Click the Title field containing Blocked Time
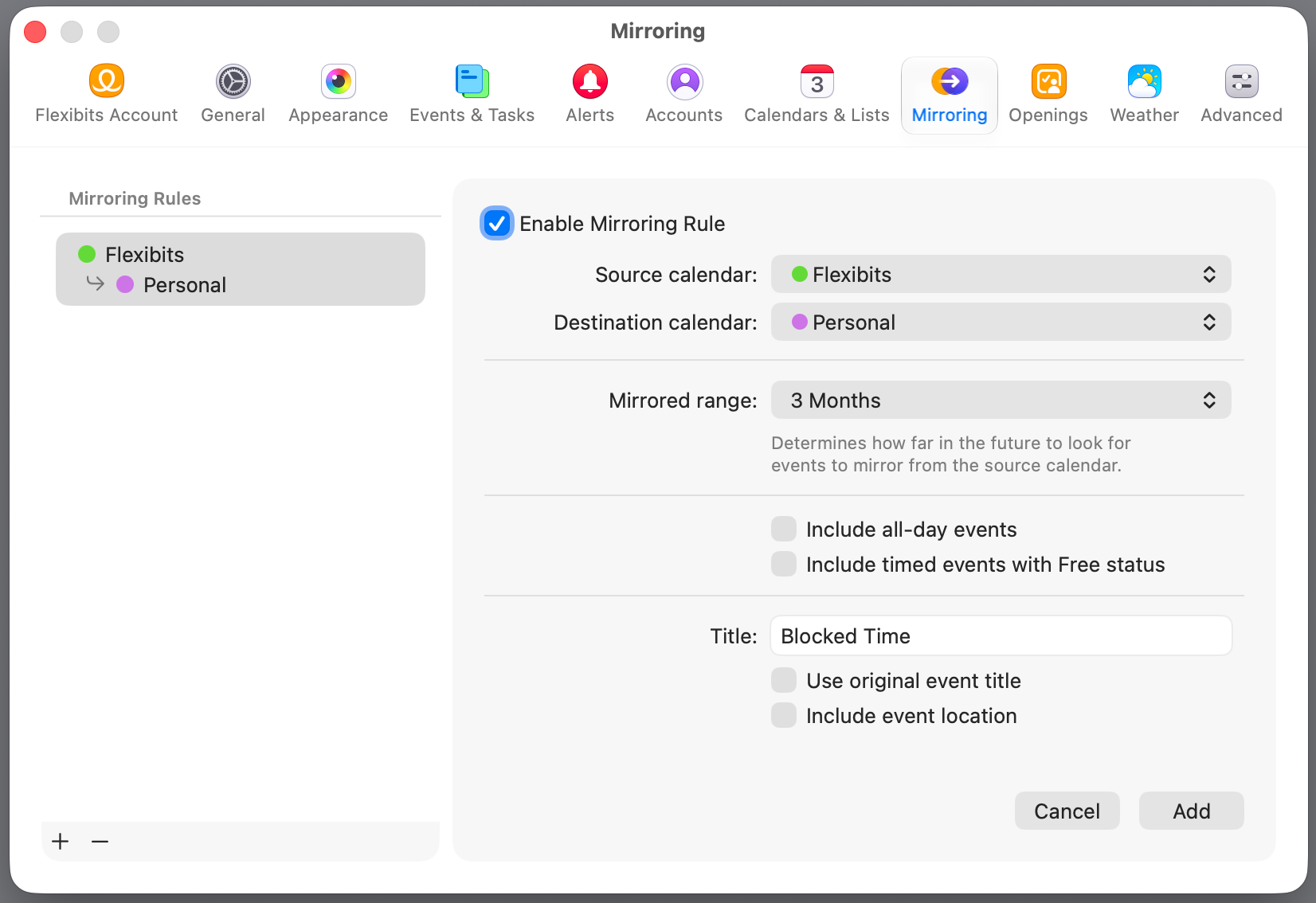The width and height of the screenshot is (1316, 903). (x=1001, y=635)
